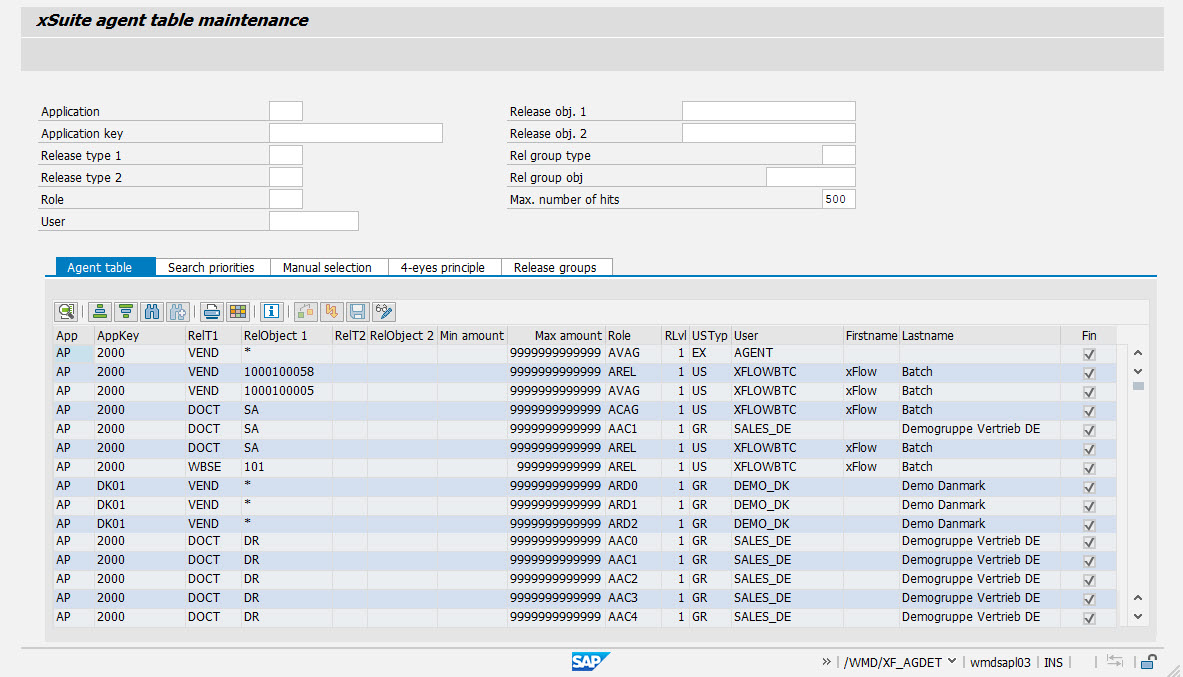Sort table in descending order
The width and height of the screenshot is (1183, 677).
[x=125, y=311]
